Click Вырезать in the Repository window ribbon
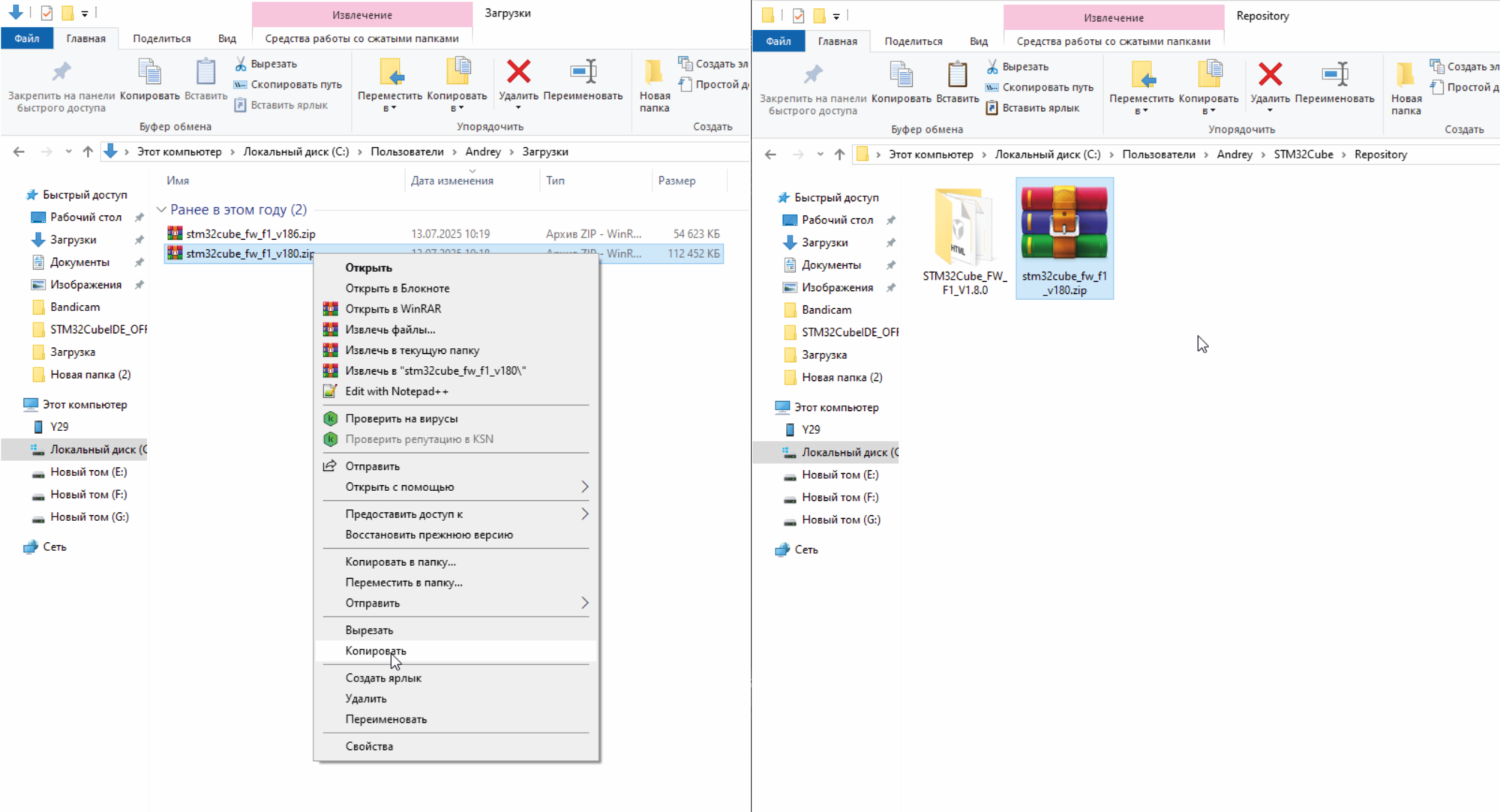 (1018, 67)
